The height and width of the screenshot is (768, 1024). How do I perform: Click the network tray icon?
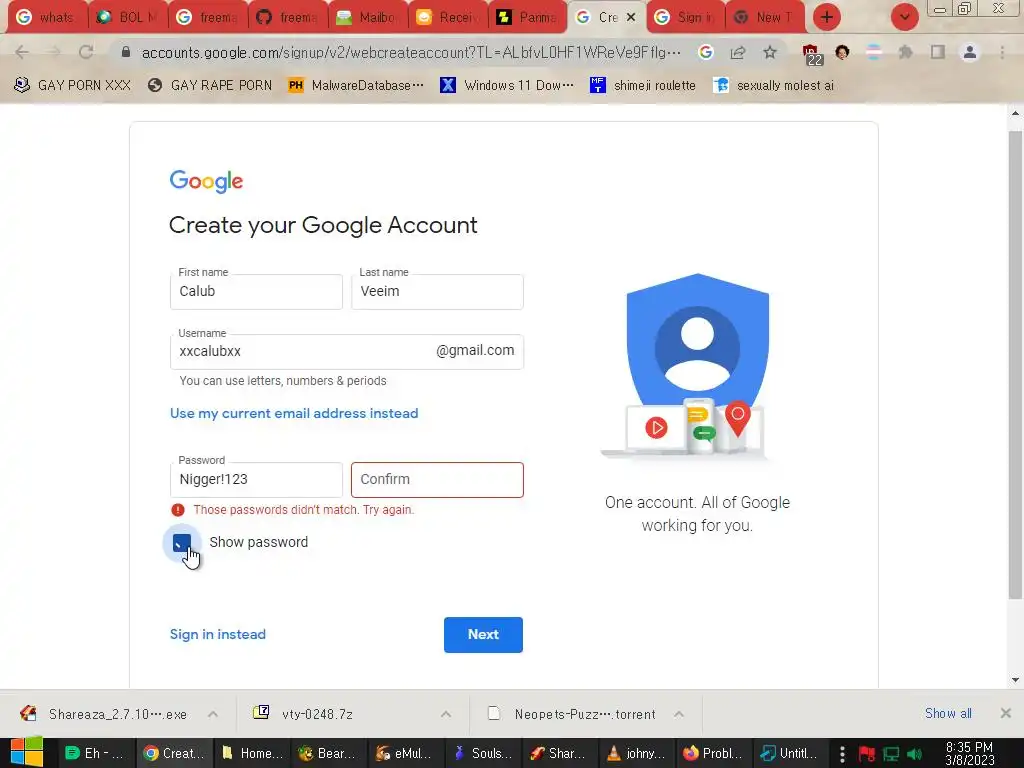[891, 754]
